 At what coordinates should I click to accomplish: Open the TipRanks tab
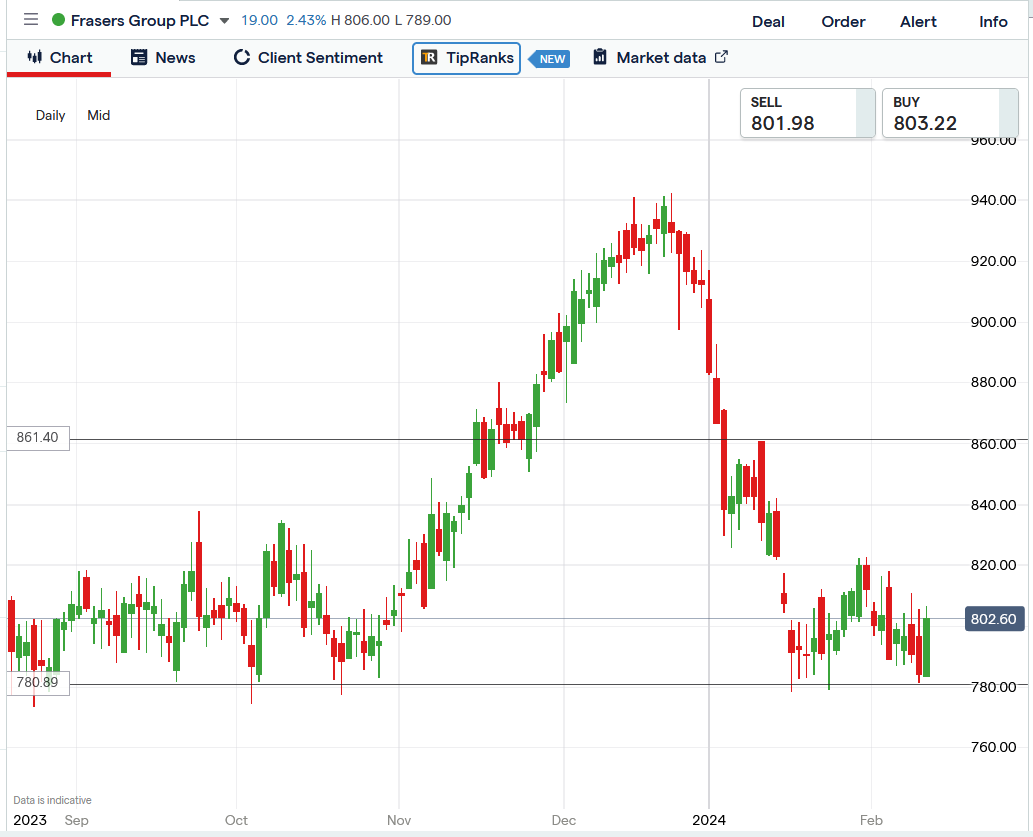pyautogui.click(x=466, y=58)
